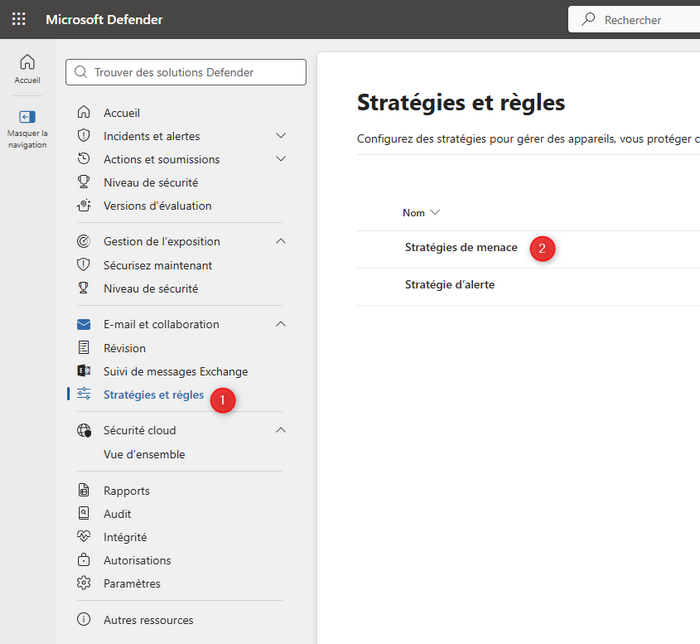This screenshot has height=644, width=700.
Task: Click the Exchange icon beside Suivi de messages
Action: point(84,370)
